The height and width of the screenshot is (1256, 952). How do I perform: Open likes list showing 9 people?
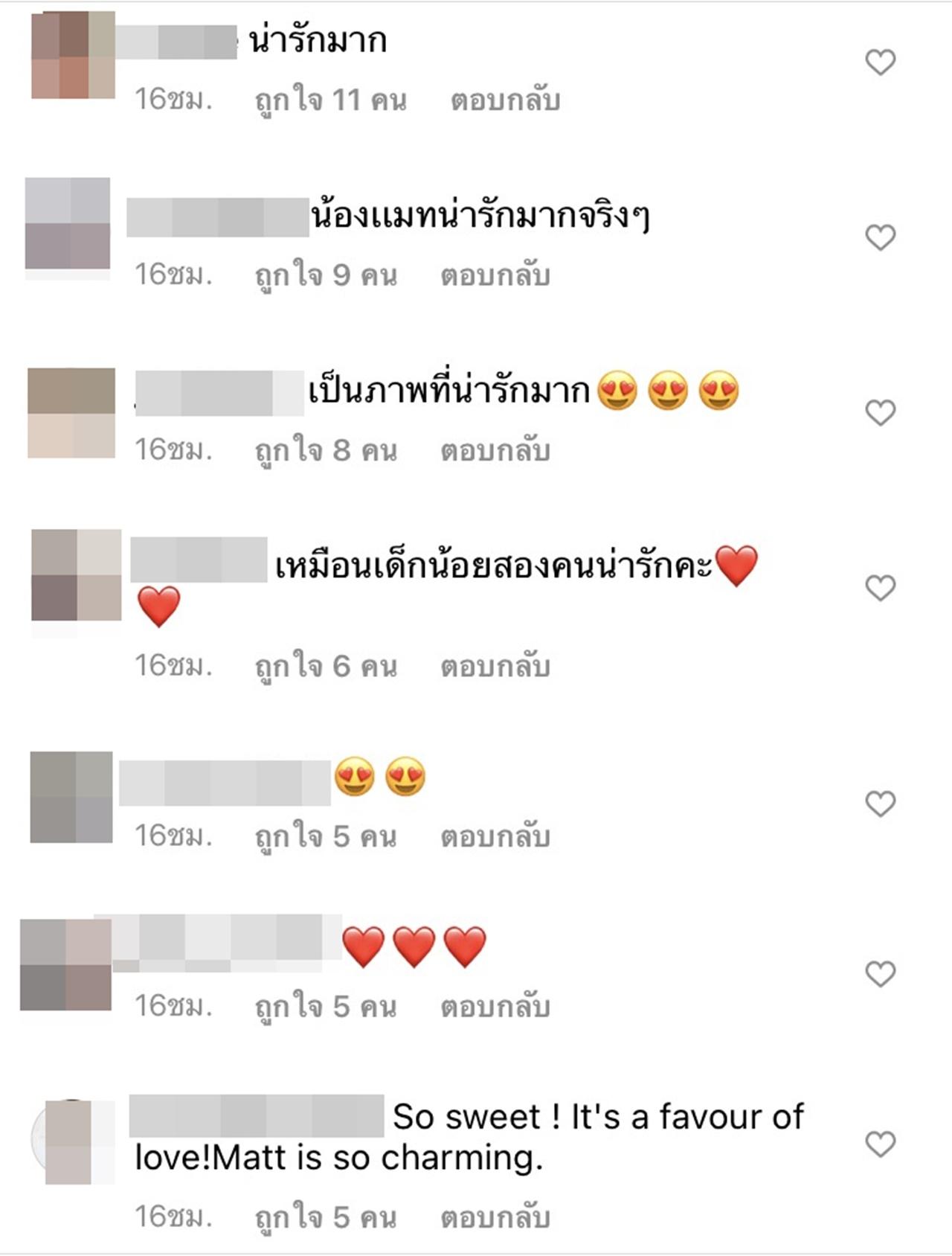point(326,276)
